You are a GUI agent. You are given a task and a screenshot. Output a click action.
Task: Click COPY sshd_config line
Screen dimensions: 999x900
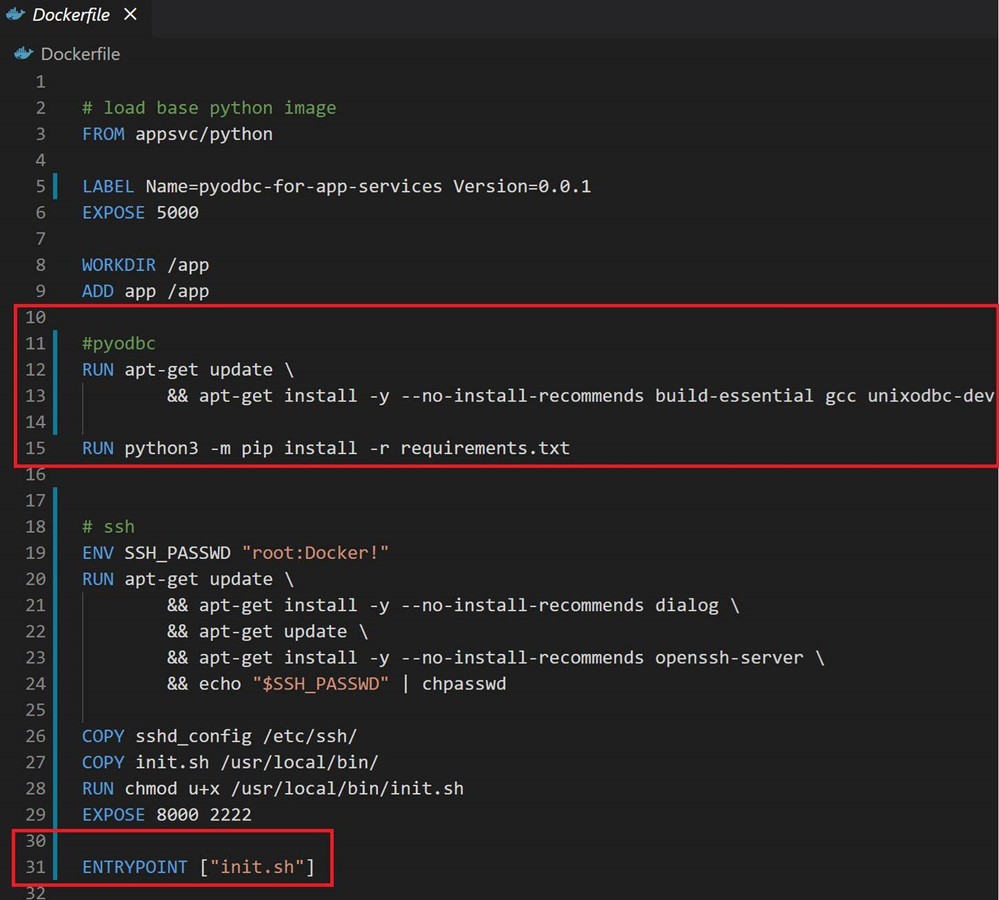[219, 736]
